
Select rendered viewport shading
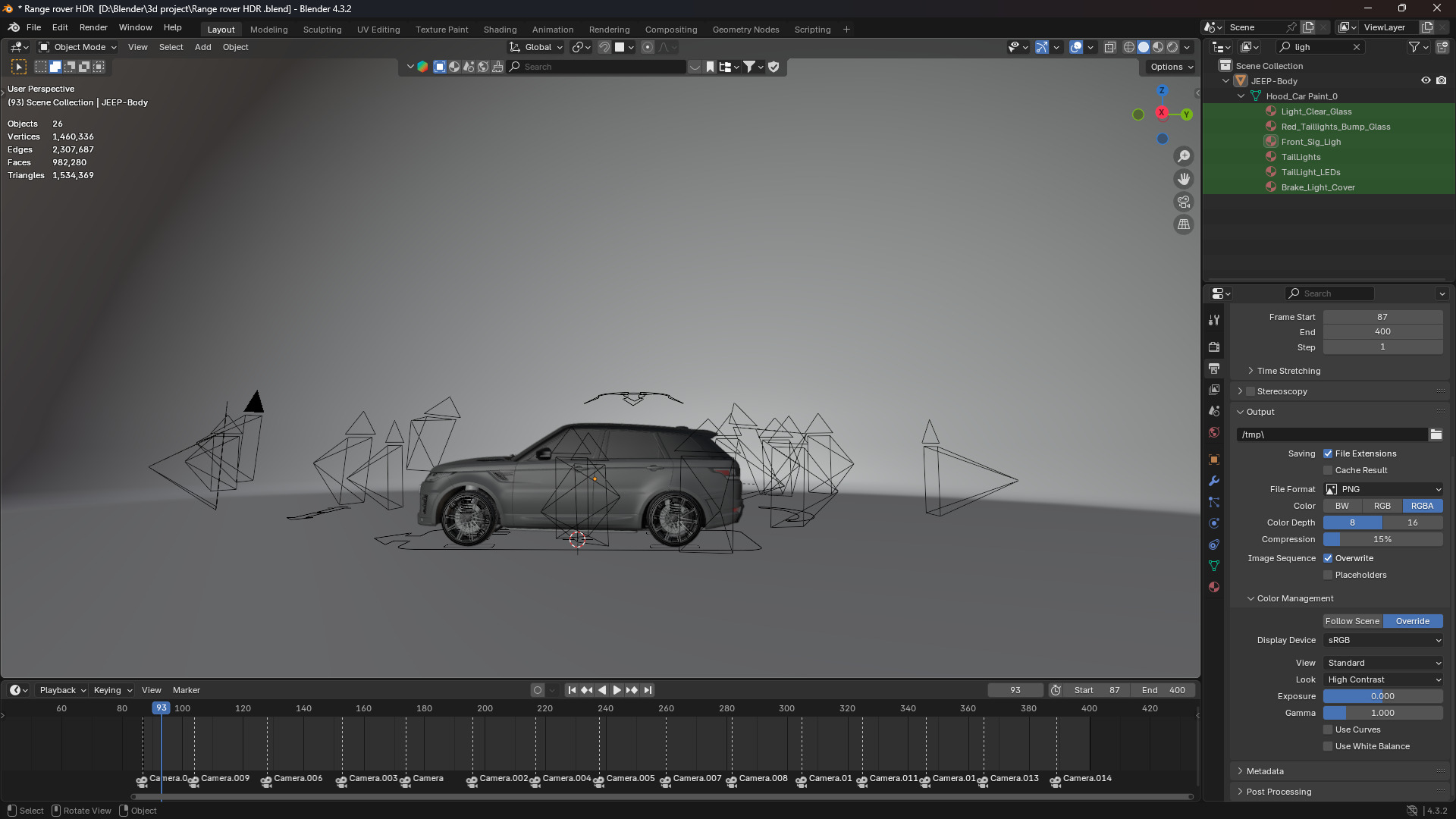pyautogui.click(x=1172, y=47)
